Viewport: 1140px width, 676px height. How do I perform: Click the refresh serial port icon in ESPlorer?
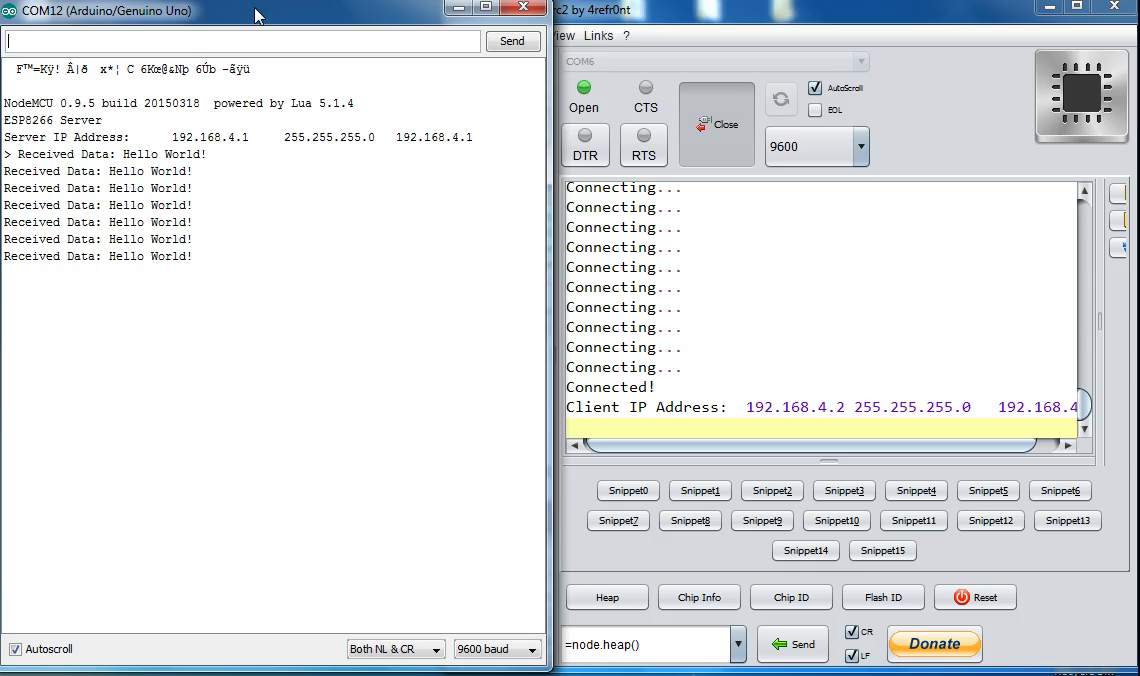781,98
